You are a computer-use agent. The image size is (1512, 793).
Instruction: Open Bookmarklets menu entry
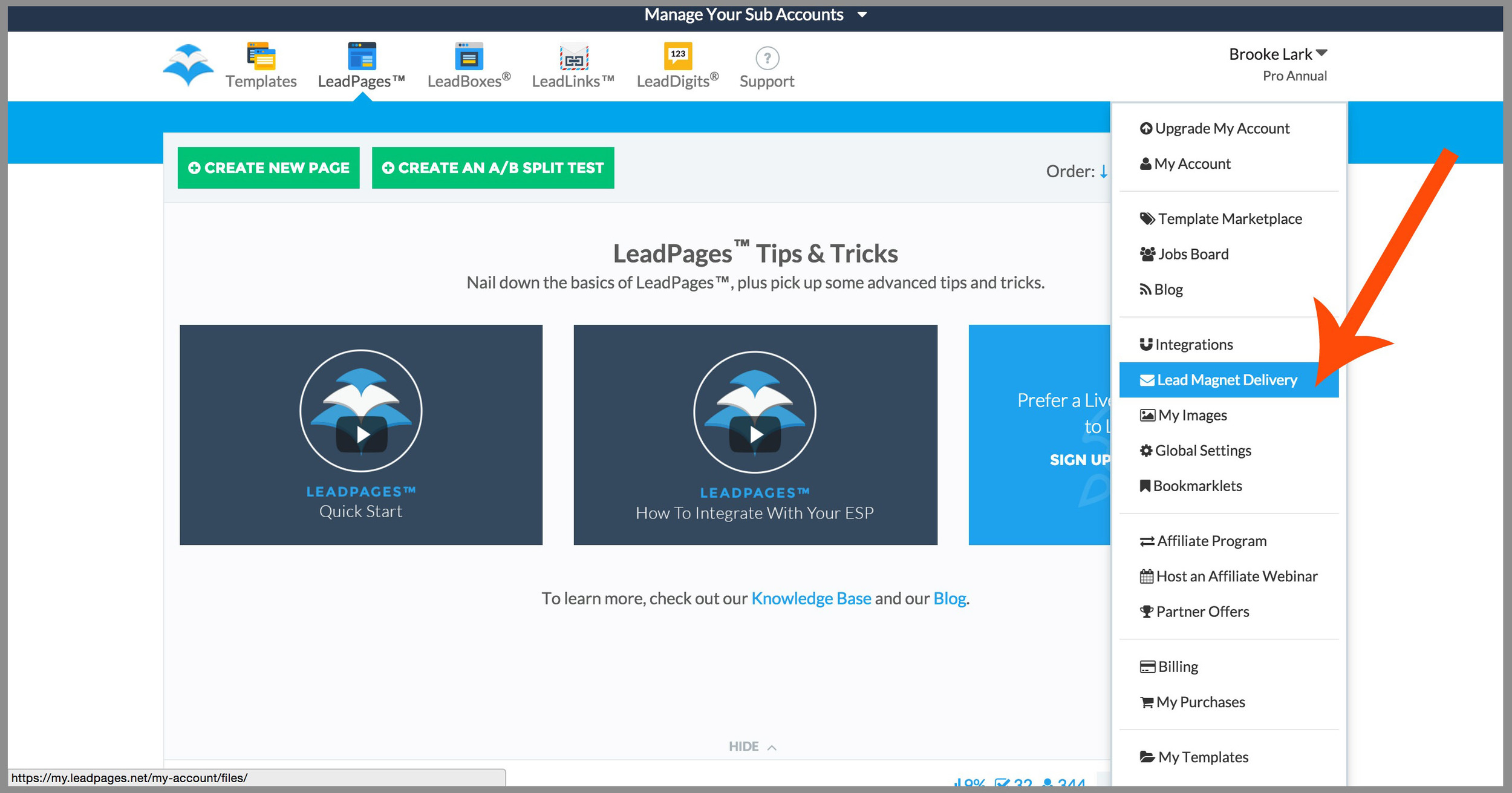(x=1190, y=486)
